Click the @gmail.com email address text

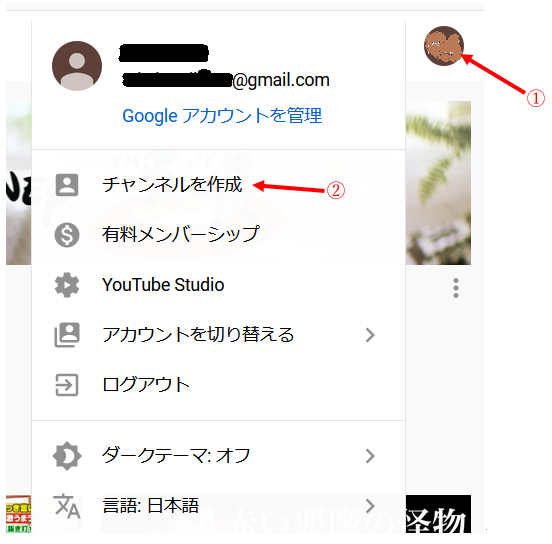tap(227, 80)
